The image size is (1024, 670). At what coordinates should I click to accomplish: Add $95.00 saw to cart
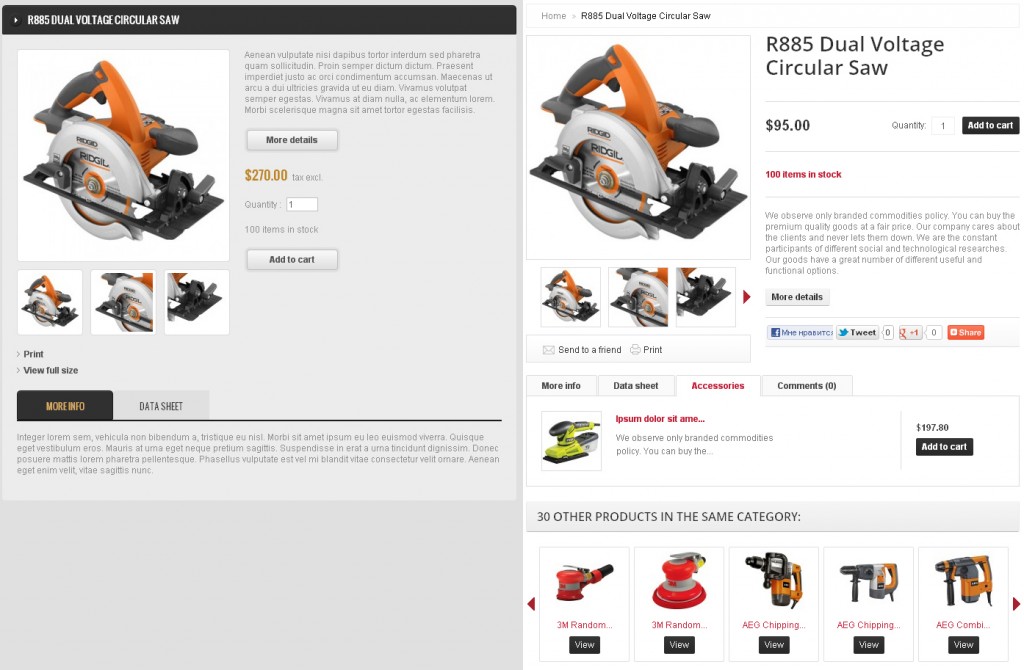990,125
